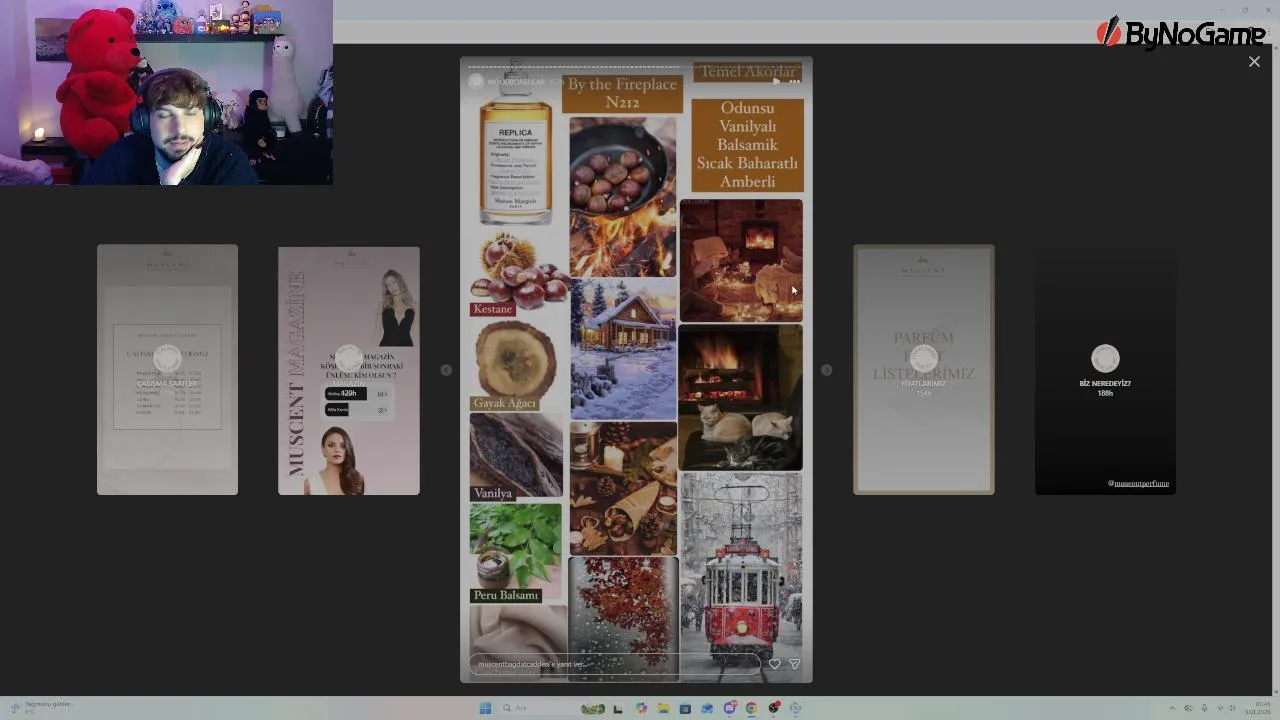Image resolution: width=1280 pixels, height=720 pixels.
Task: Open the MOODBOARDLAR highlight name
Action: pos(516,81)
